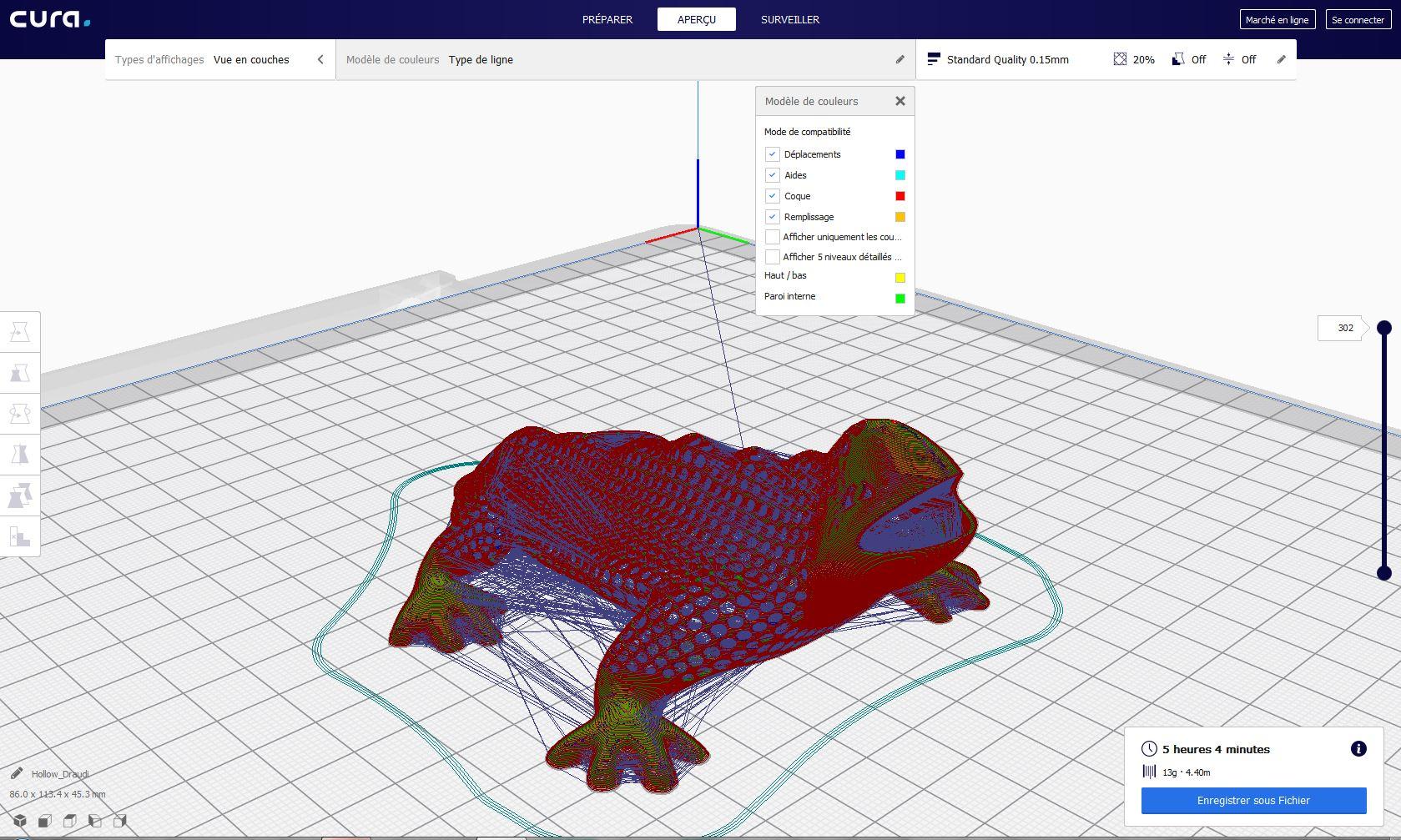The width and height of the screenshot is (1401, 840).
Task: Click the layer number field showing 302
Action: (x=1342, y=328)
